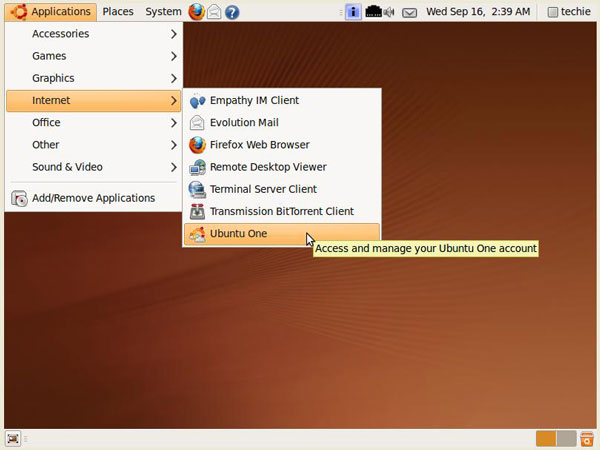Expand the Sound & Video submenu arrow
The height and width of the screenshot is (450, 600).
(x=174, y=167)
